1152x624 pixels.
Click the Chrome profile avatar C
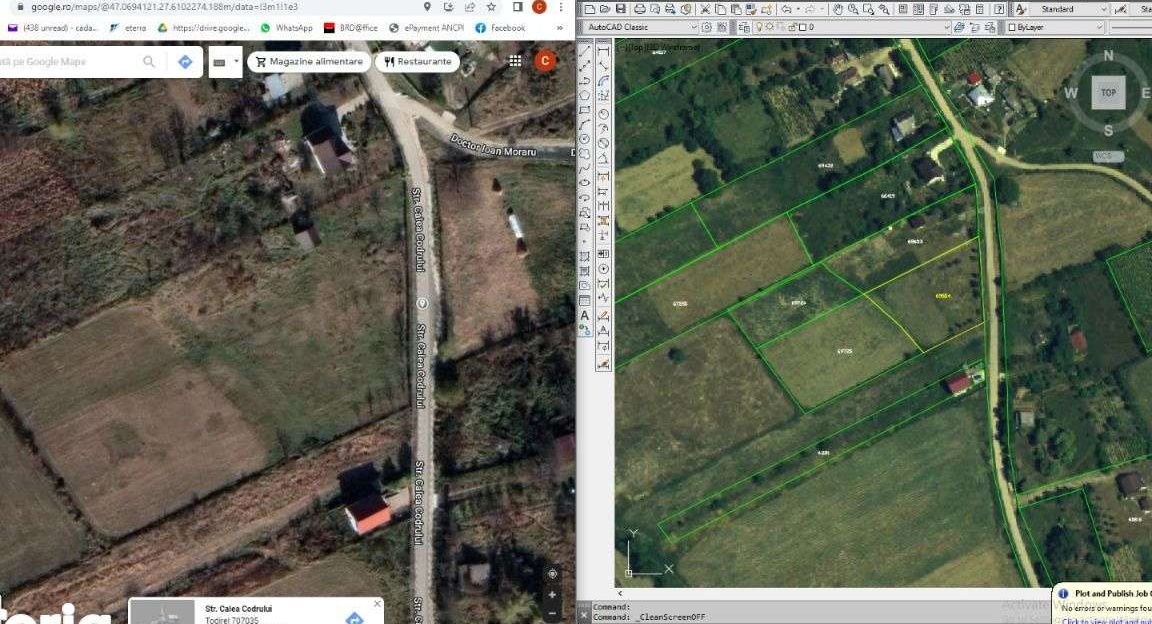pyautogui.click(x=539, y=7)
